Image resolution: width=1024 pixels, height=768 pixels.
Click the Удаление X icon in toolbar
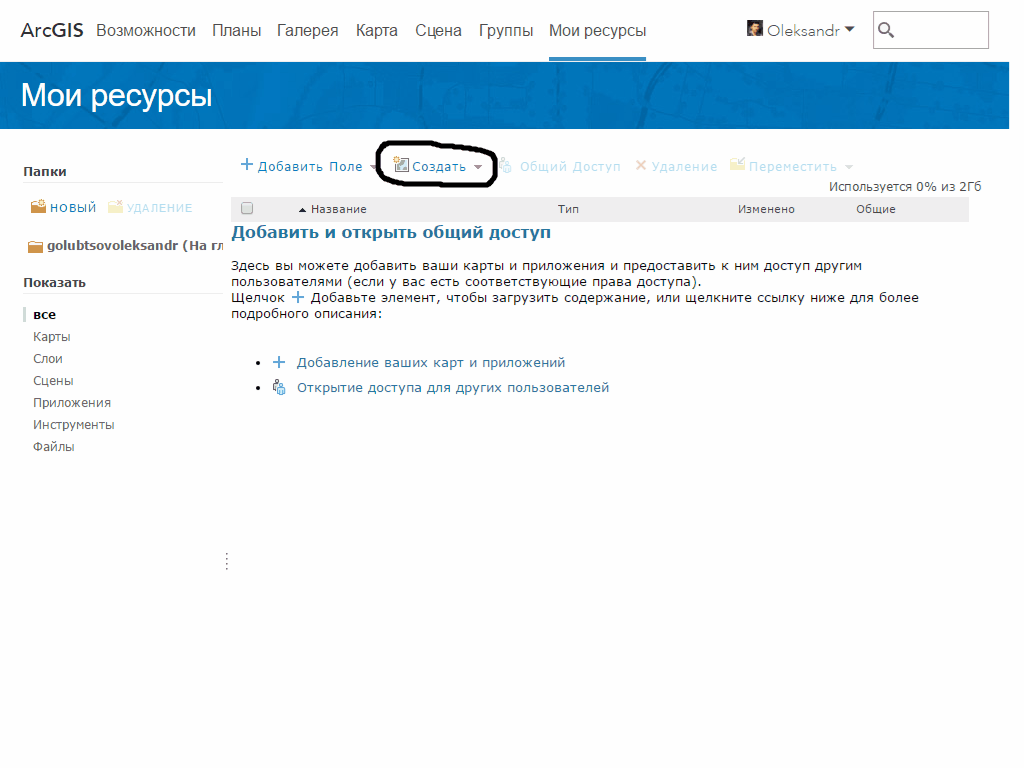tap(641, 166)
